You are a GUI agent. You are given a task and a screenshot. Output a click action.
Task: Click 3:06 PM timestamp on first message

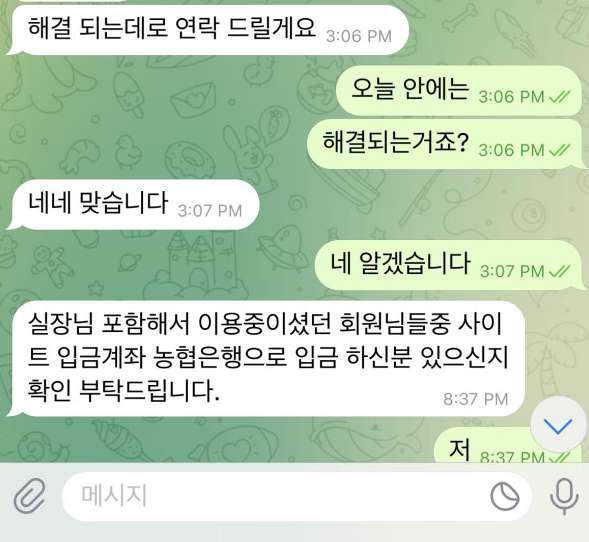359,36
